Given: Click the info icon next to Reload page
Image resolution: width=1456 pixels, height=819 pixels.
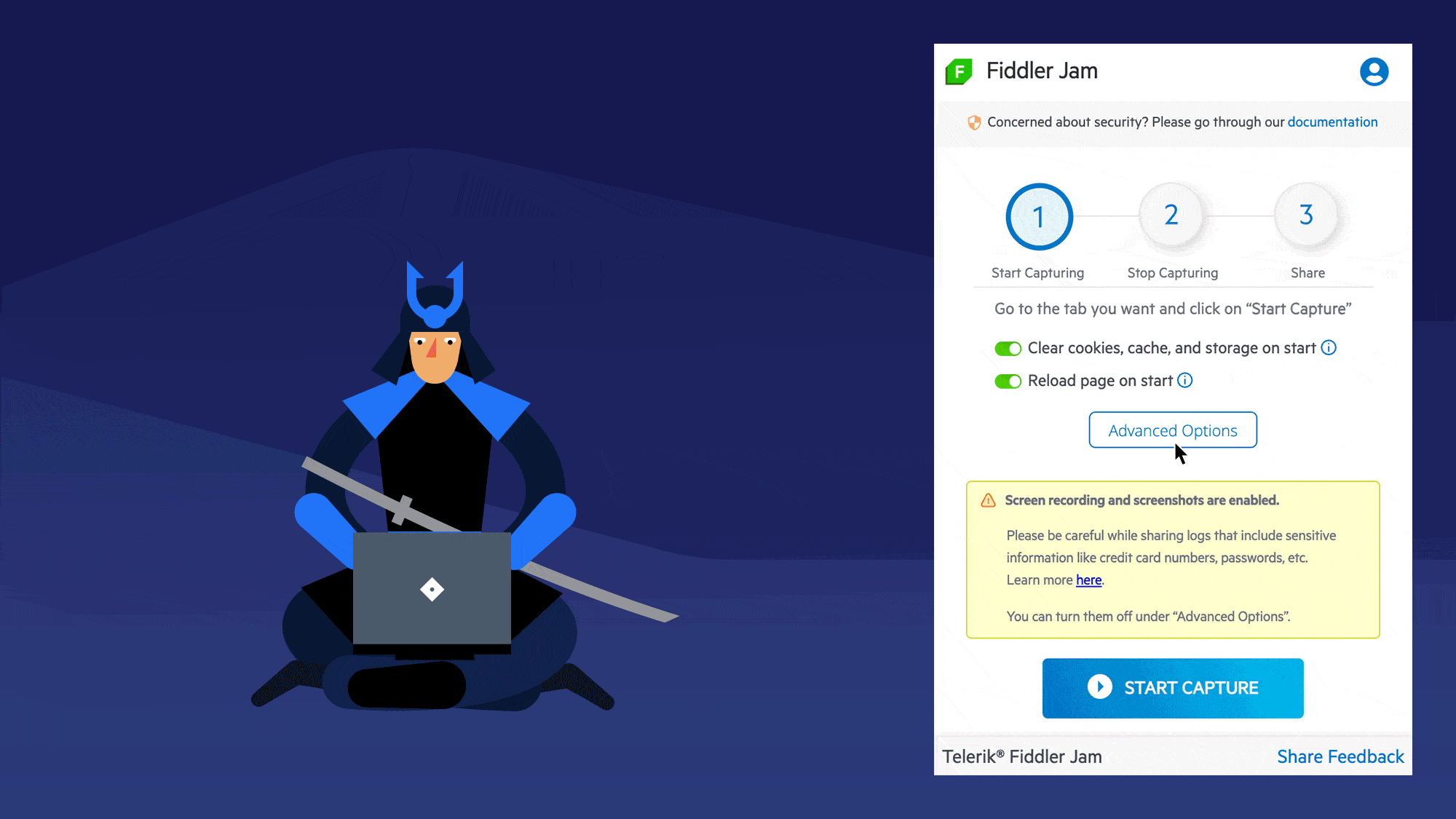Looking at the screenshot, I should [x=1186, y=380].
